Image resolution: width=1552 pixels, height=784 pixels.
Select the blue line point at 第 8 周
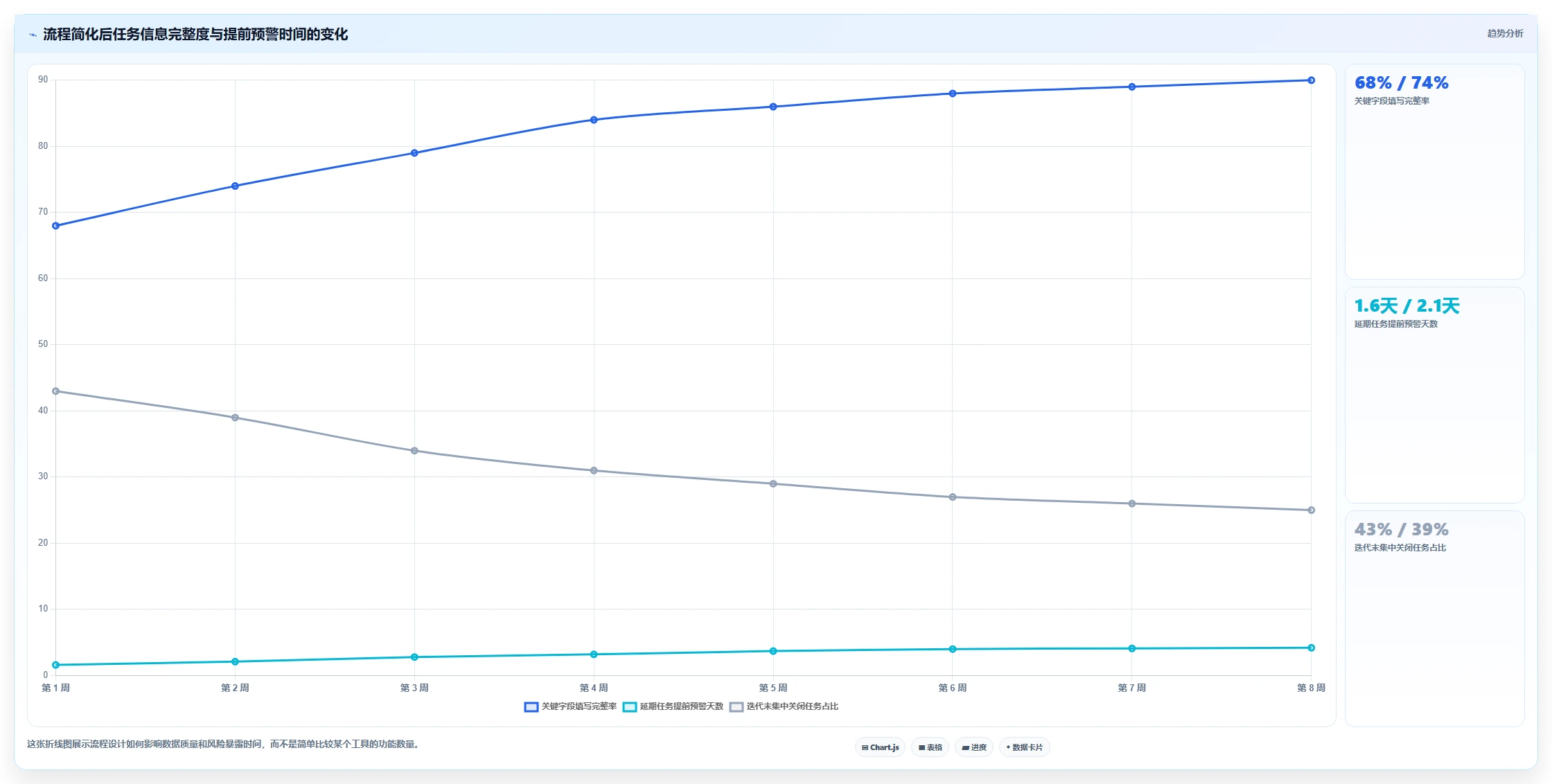pos(1312,80)
